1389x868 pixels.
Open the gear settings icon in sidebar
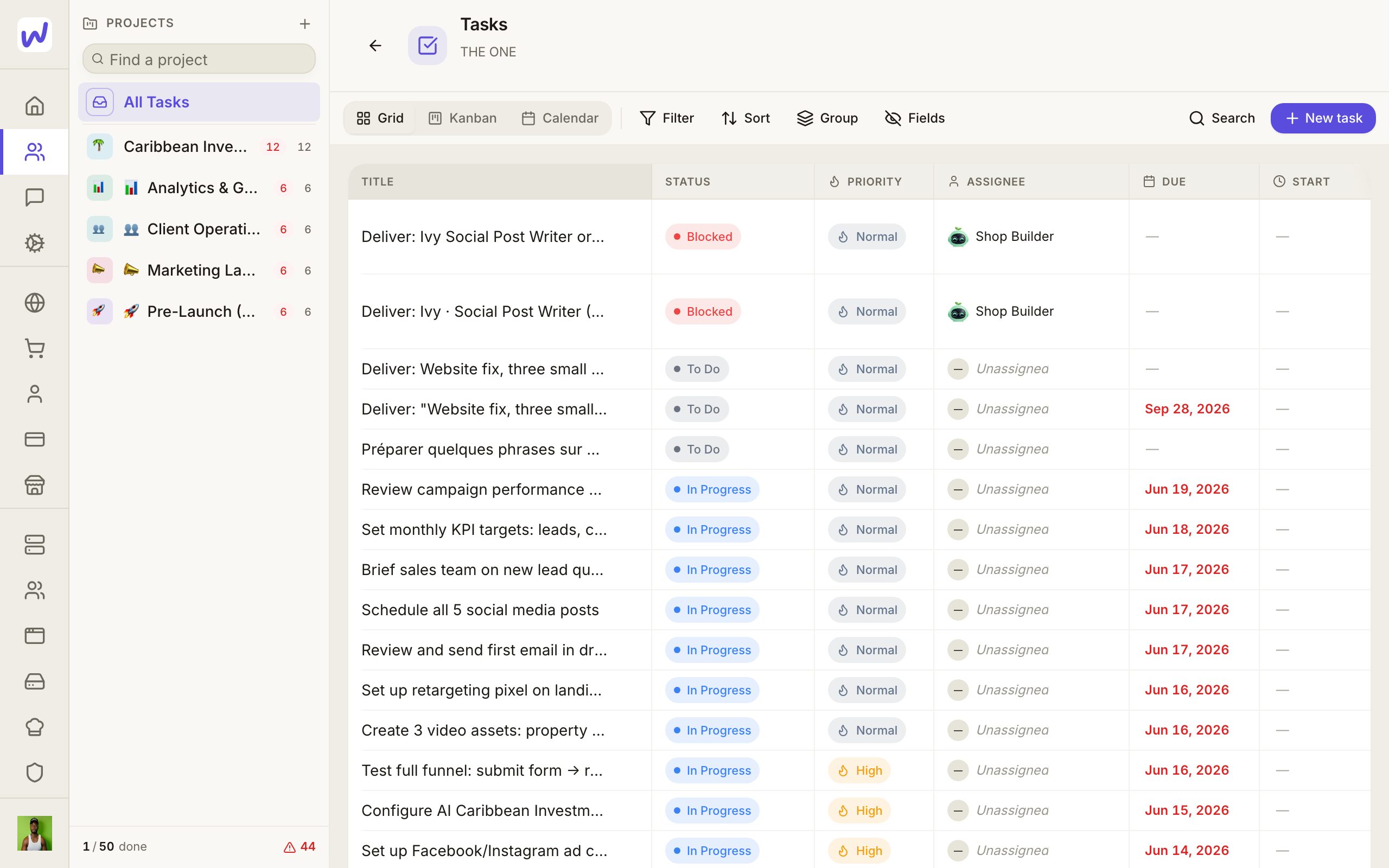[34, 243]
